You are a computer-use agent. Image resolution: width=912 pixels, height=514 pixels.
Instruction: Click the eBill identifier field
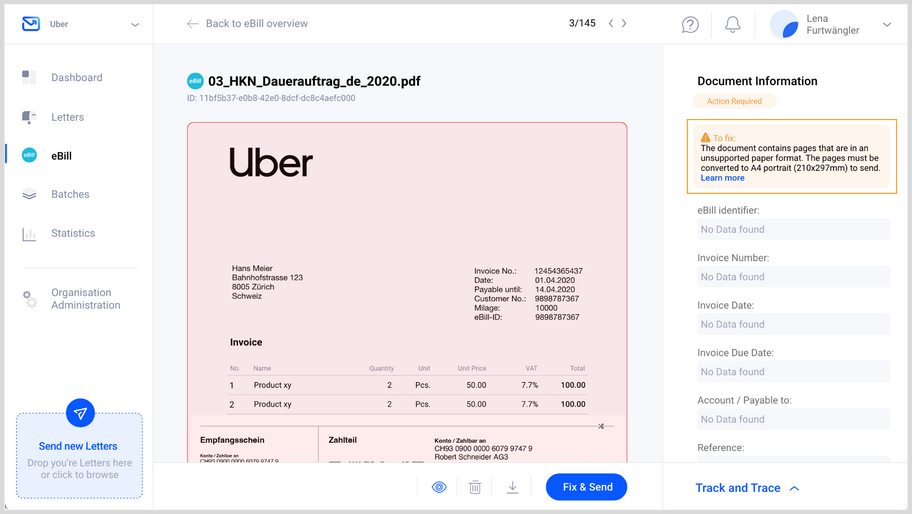pos(793,229)
